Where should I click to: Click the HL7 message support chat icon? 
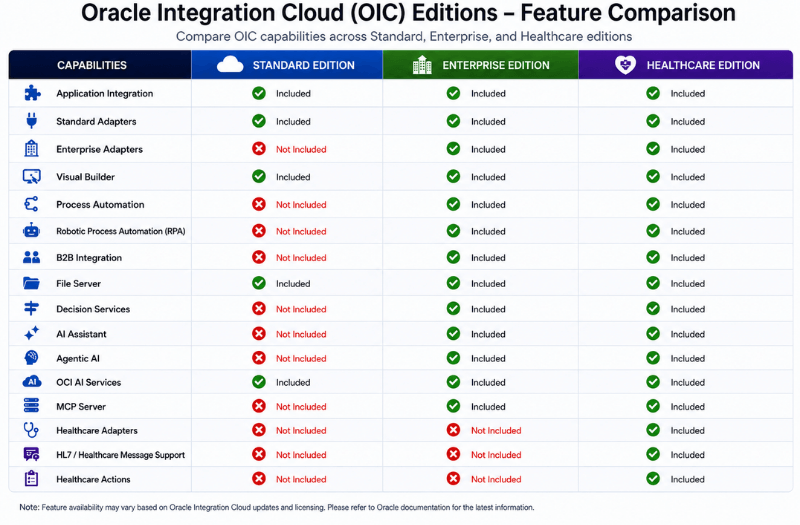(32, 454)
